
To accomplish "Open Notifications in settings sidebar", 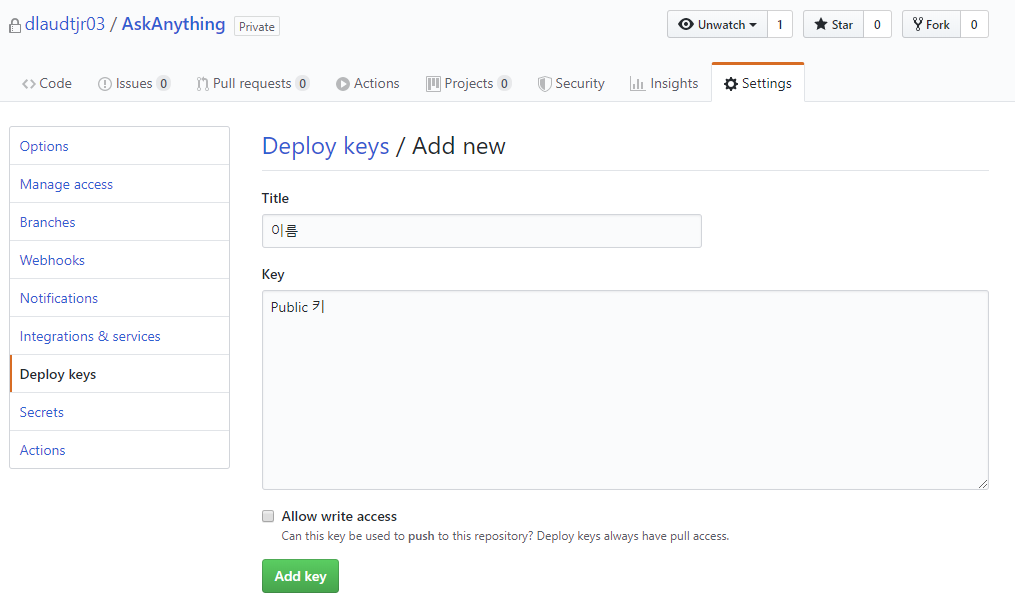I will click(x=120, y=298).
